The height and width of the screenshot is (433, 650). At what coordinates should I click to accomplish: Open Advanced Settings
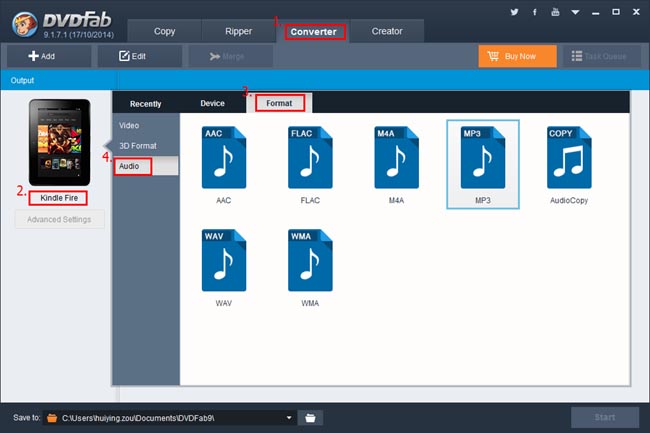pyautogui.click(x=59, y=219)
